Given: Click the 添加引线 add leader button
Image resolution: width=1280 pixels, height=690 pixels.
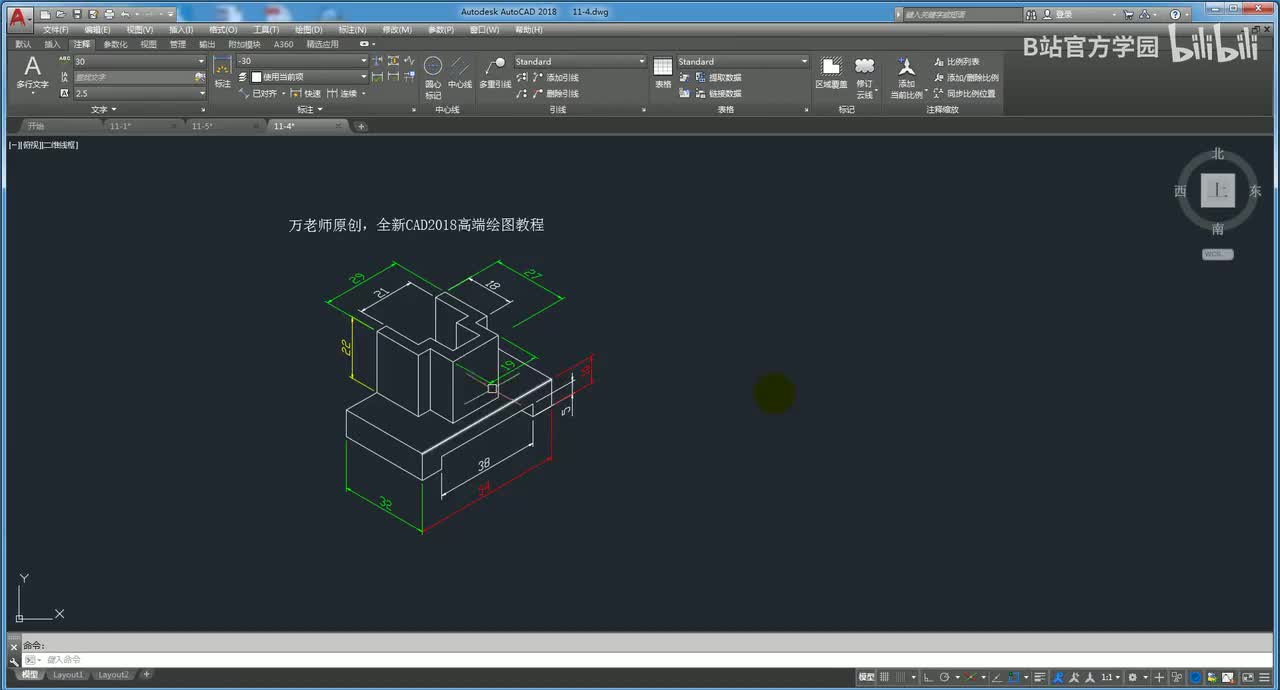Looking at the screenshot, I should tap(555, 77).
